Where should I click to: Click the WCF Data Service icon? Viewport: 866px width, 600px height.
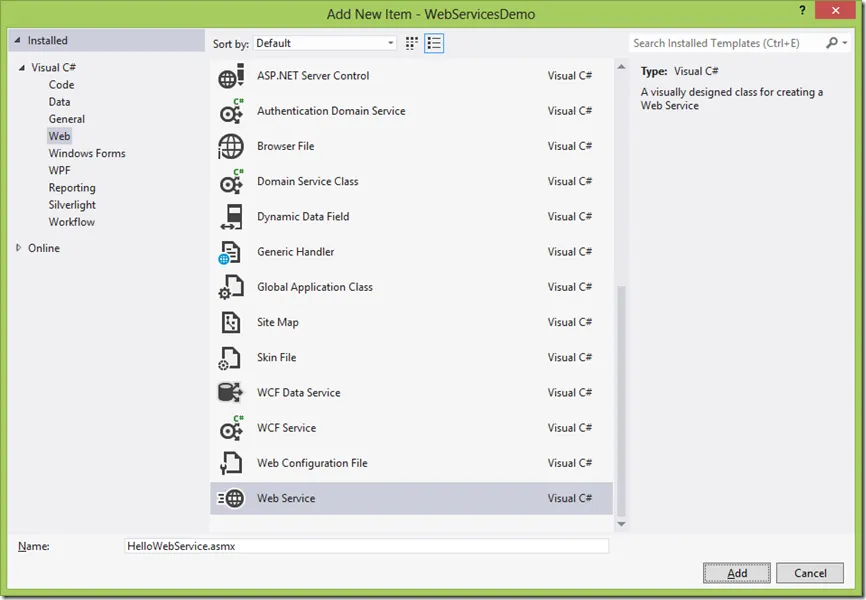[231, 393]
